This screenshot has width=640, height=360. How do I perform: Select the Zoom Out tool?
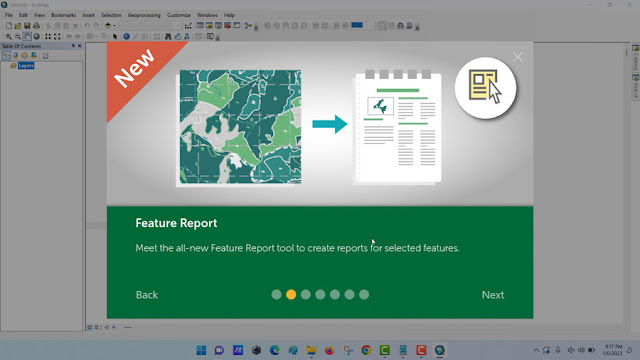(x=18, y=36)
